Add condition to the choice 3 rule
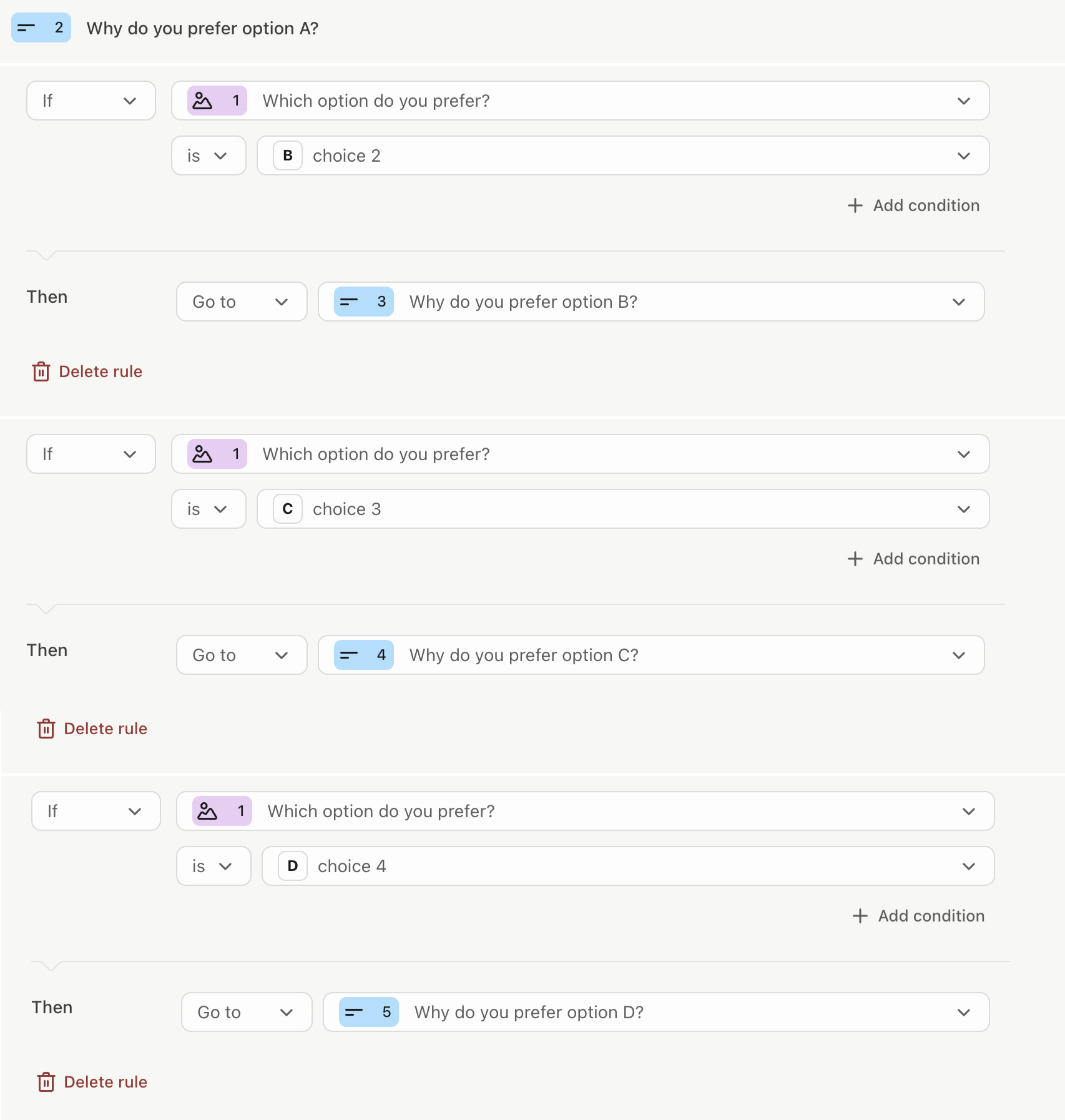1065x1120 pixels. pyautogui.click(x=913, y=559)
